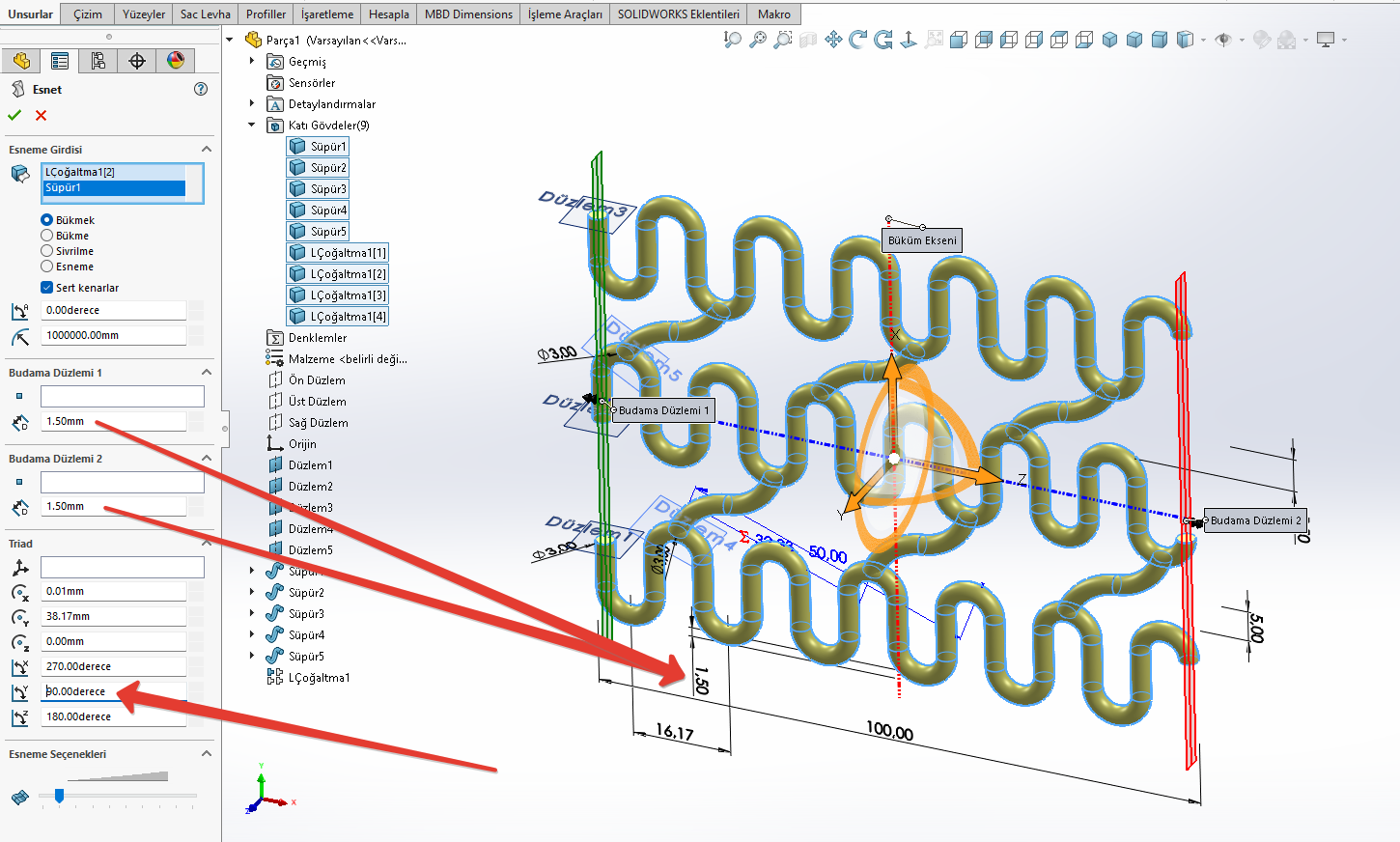Toggle the Sert kenarlar checkbox
Viewport: 1400px width, 842px height.
47,288
